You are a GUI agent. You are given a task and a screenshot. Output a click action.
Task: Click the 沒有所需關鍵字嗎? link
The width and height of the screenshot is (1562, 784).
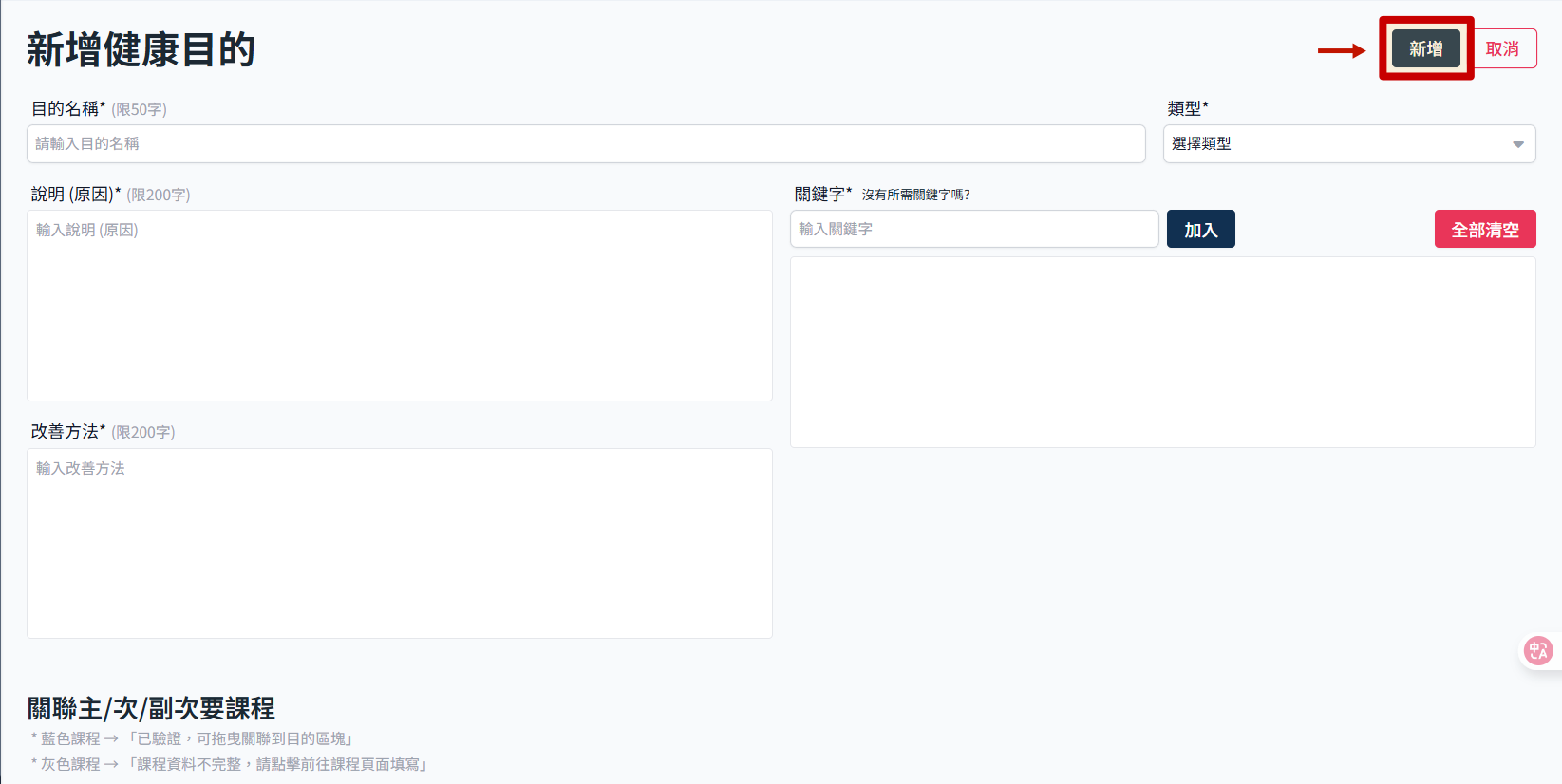tap(915, 195)
